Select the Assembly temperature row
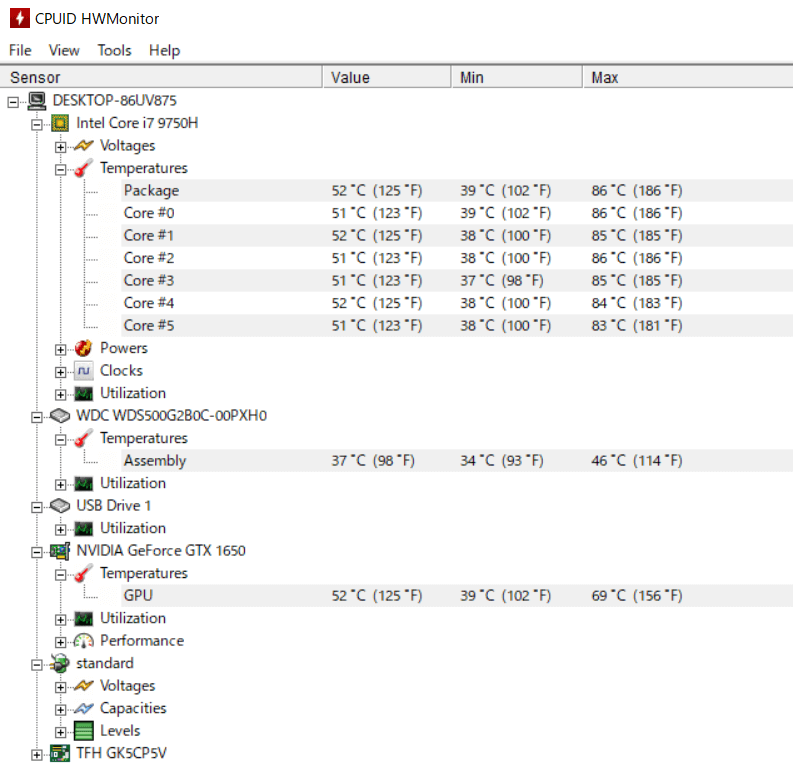 (457, 461)
